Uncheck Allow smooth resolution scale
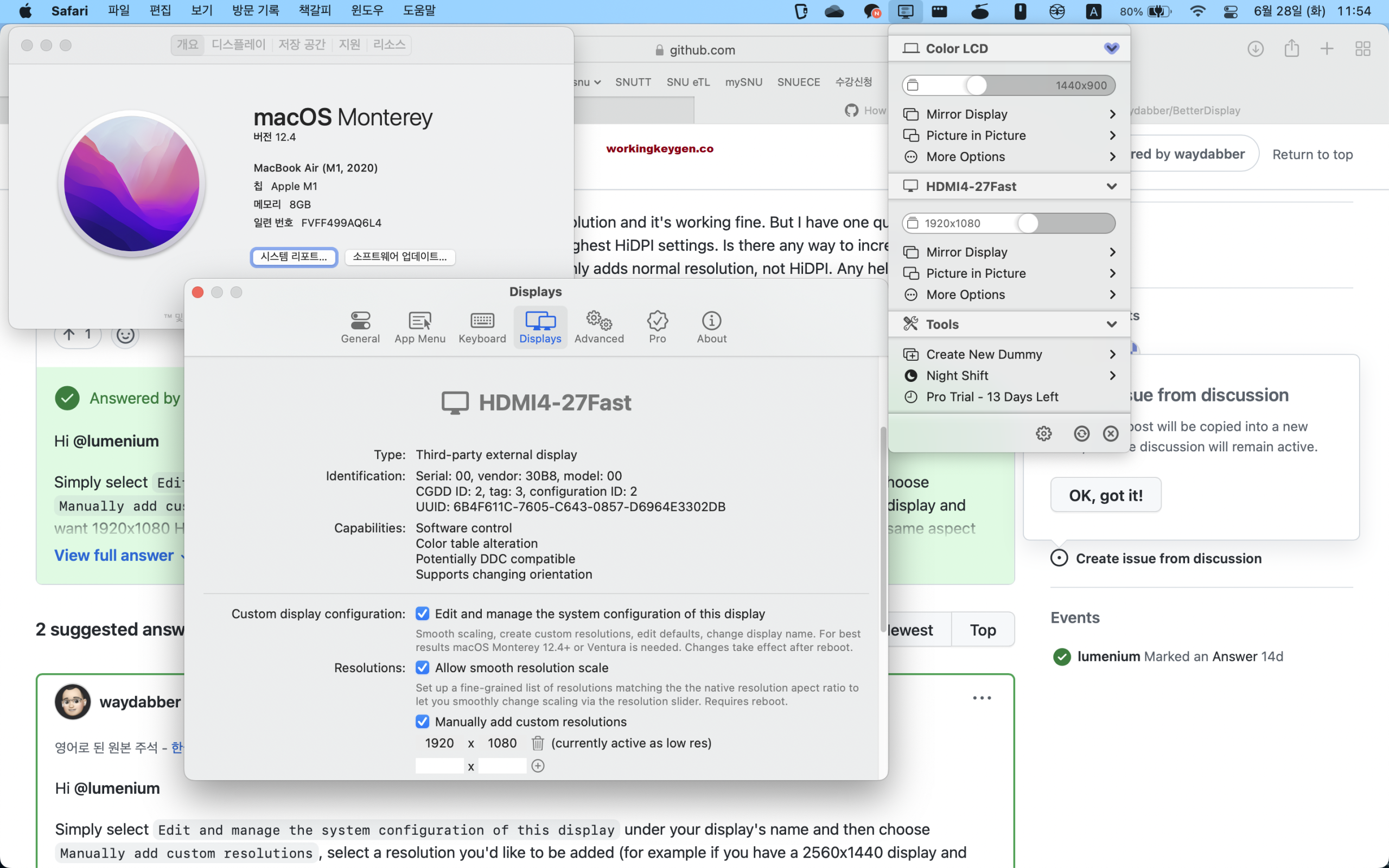Screen dimensions: 1389x868 coord(423,667)
